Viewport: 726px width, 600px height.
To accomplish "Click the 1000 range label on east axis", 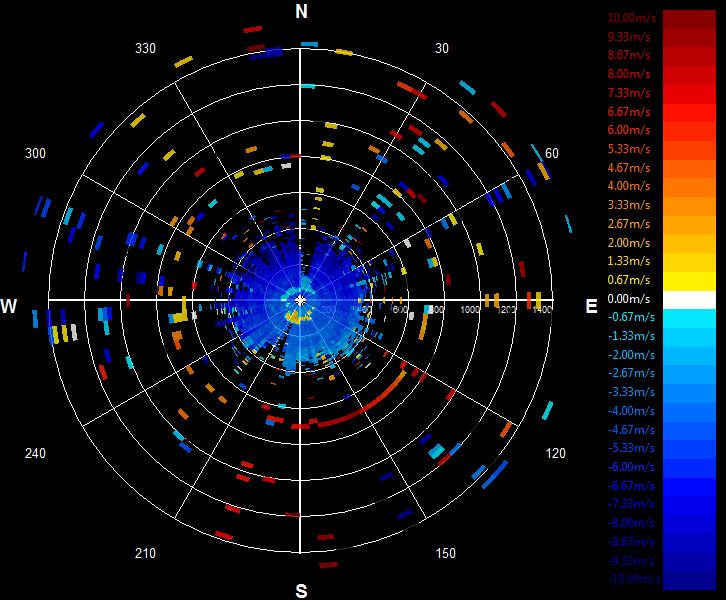I will point(470,309).
